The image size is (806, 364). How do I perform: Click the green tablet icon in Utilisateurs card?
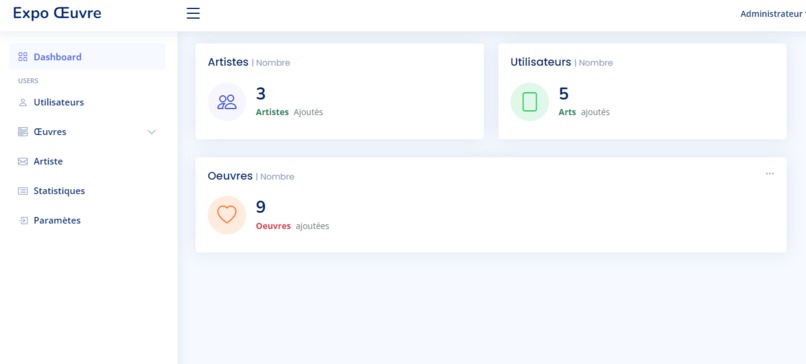point(529,102)
